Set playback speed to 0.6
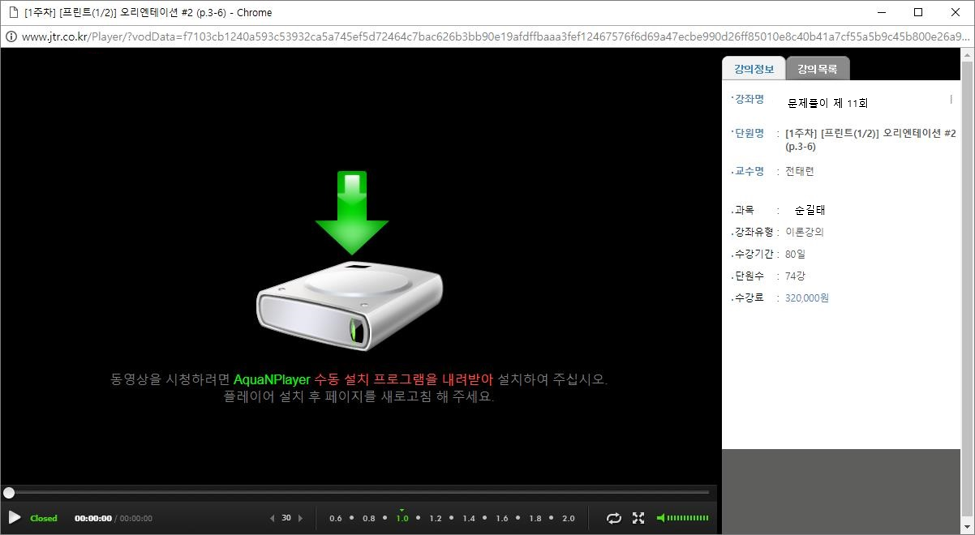 click(336, 518)
